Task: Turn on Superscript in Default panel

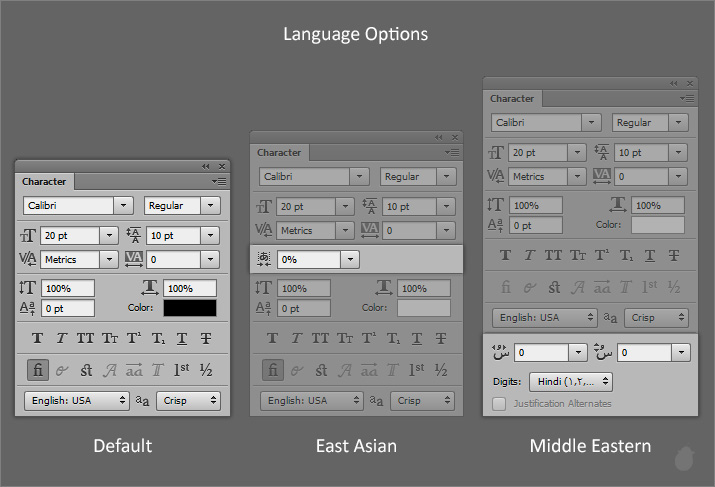Action: pyautogui.click(x=133, y=338)
